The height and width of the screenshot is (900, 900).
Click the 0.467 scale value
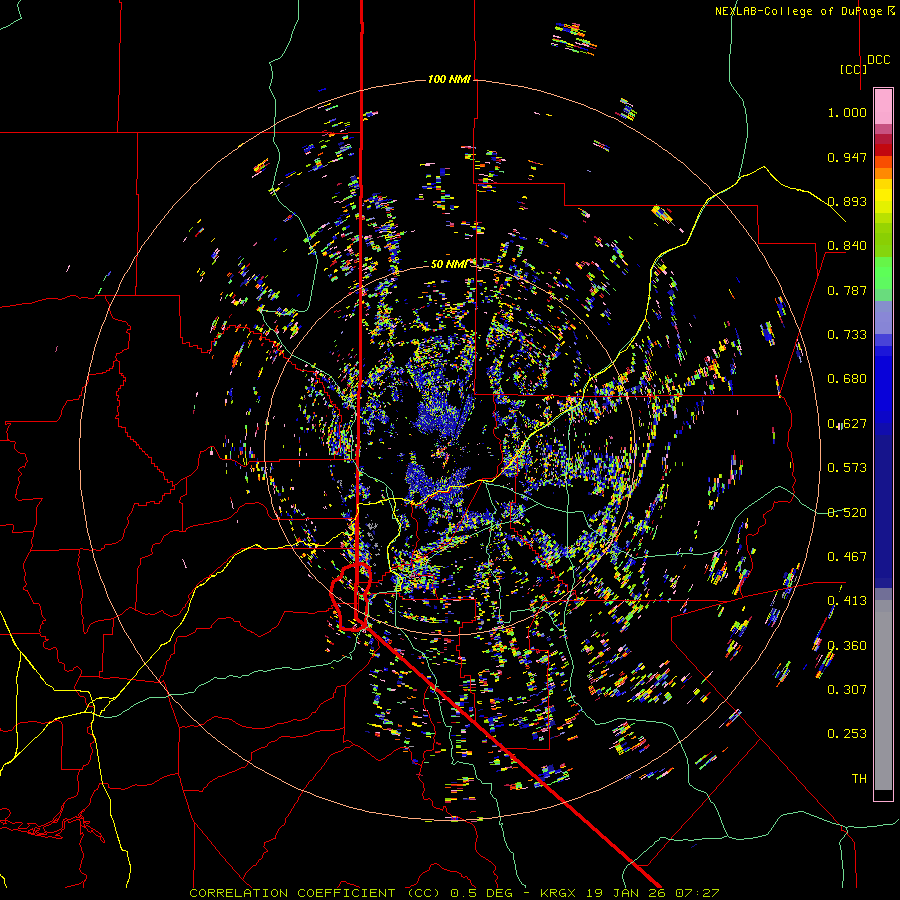pyautogui.click(x=847, y=557)
